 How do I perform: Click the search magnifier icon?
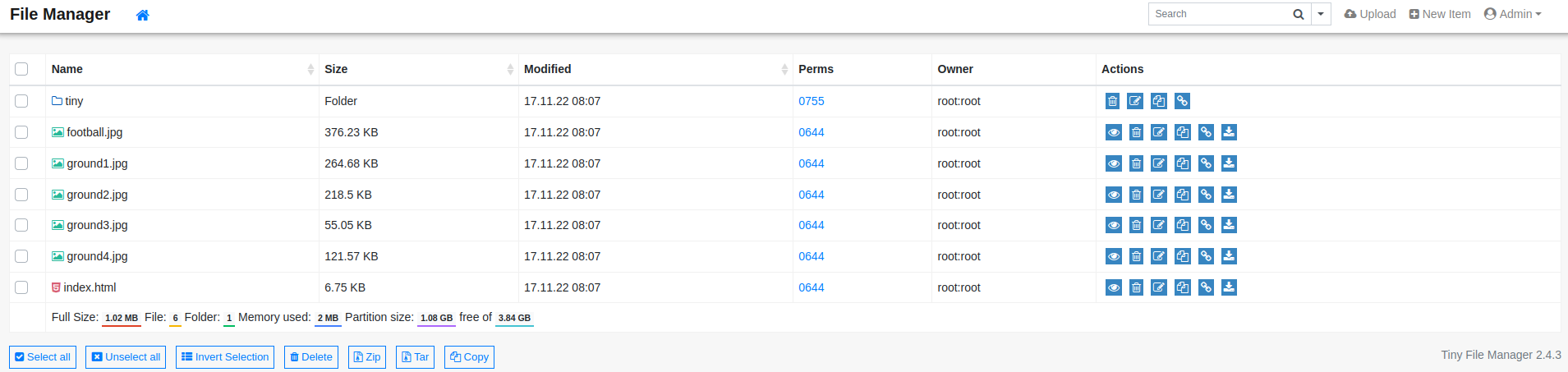coord(1298,14)
